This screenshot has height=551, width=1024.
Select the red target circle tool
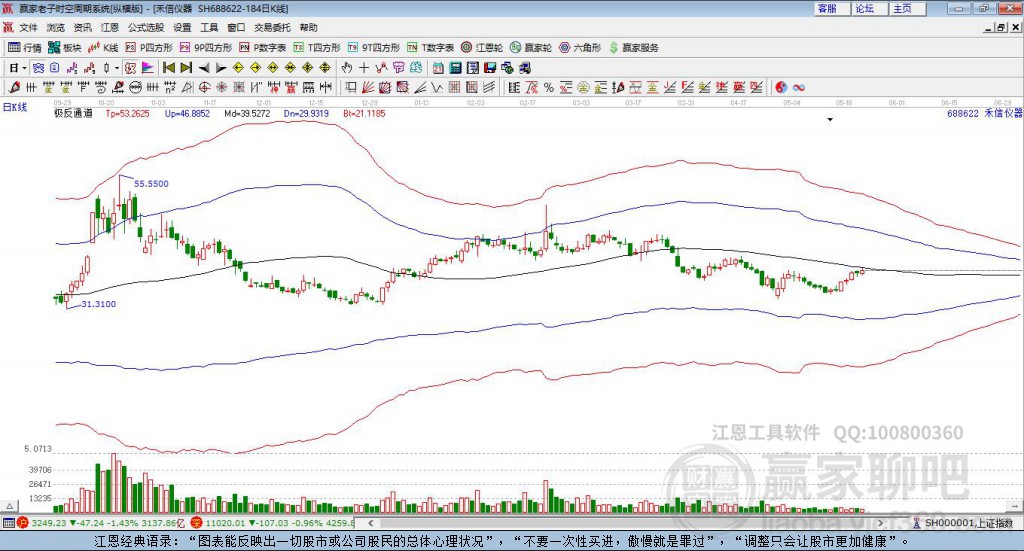(x=204, y=87)
